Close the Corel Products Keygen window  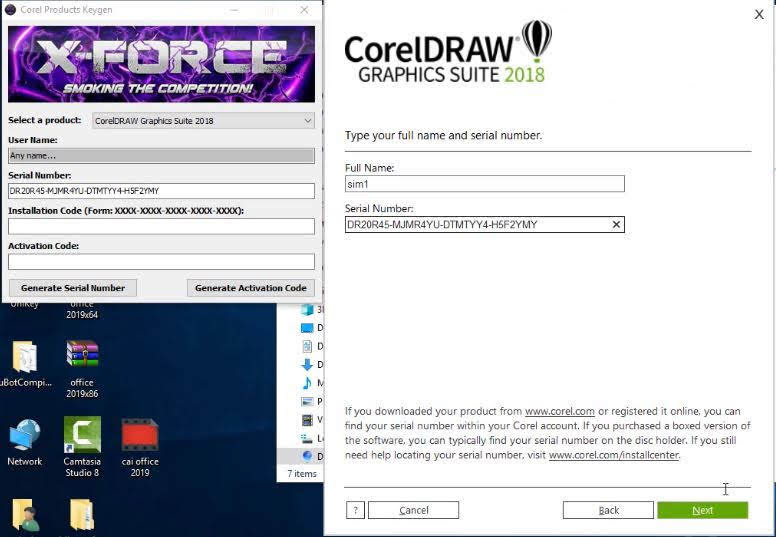click(304, 10)
